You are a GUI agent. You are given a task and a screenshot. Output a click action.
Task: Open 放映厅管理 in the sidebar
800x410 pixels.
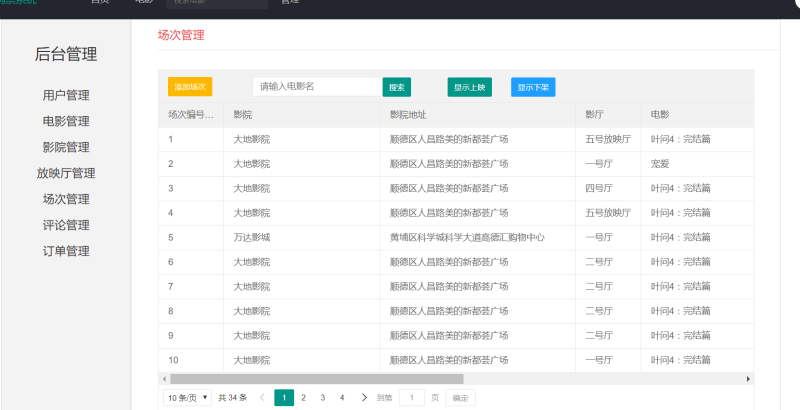(66, 173)
